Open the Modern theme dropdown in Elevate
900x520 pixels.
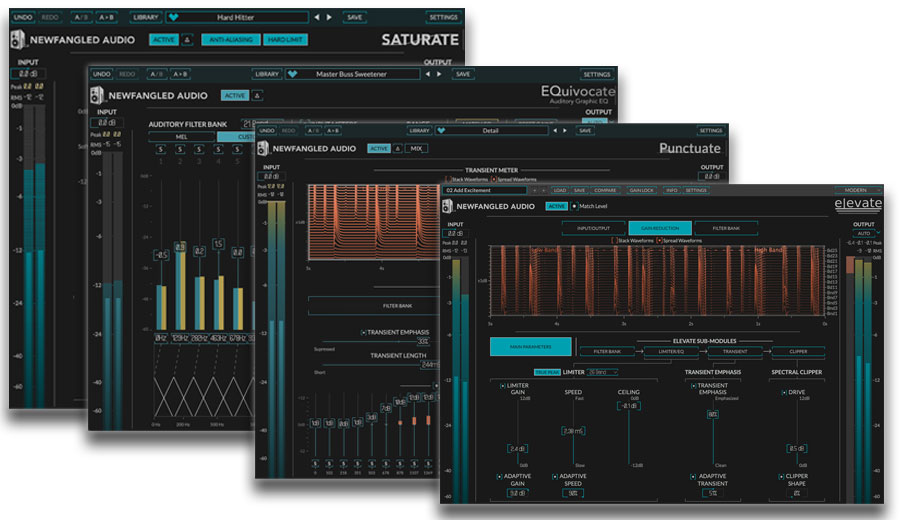tap(859, 190)
